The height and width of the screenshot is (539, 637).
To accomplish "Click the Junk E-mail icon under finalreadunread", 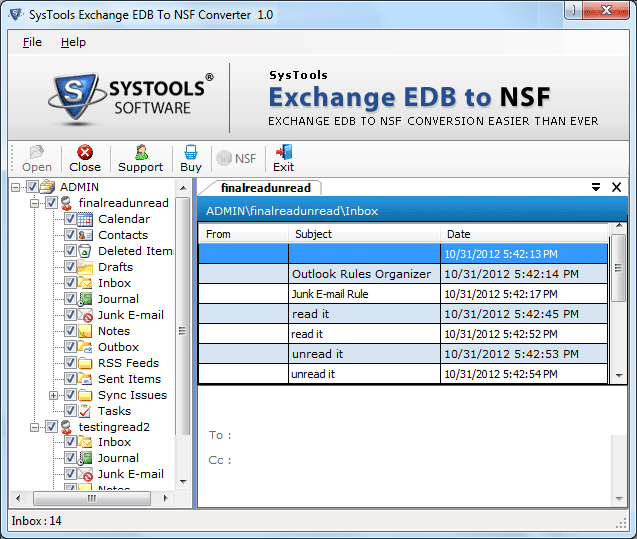I will (85, 315).
